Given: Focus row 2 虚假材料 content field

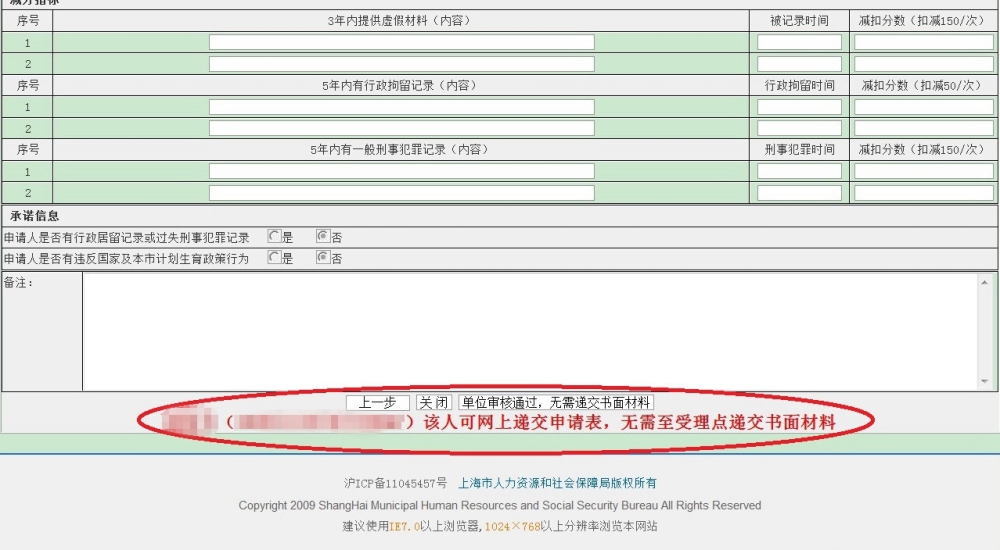Looking at the screenshot, I should point(401,64).
